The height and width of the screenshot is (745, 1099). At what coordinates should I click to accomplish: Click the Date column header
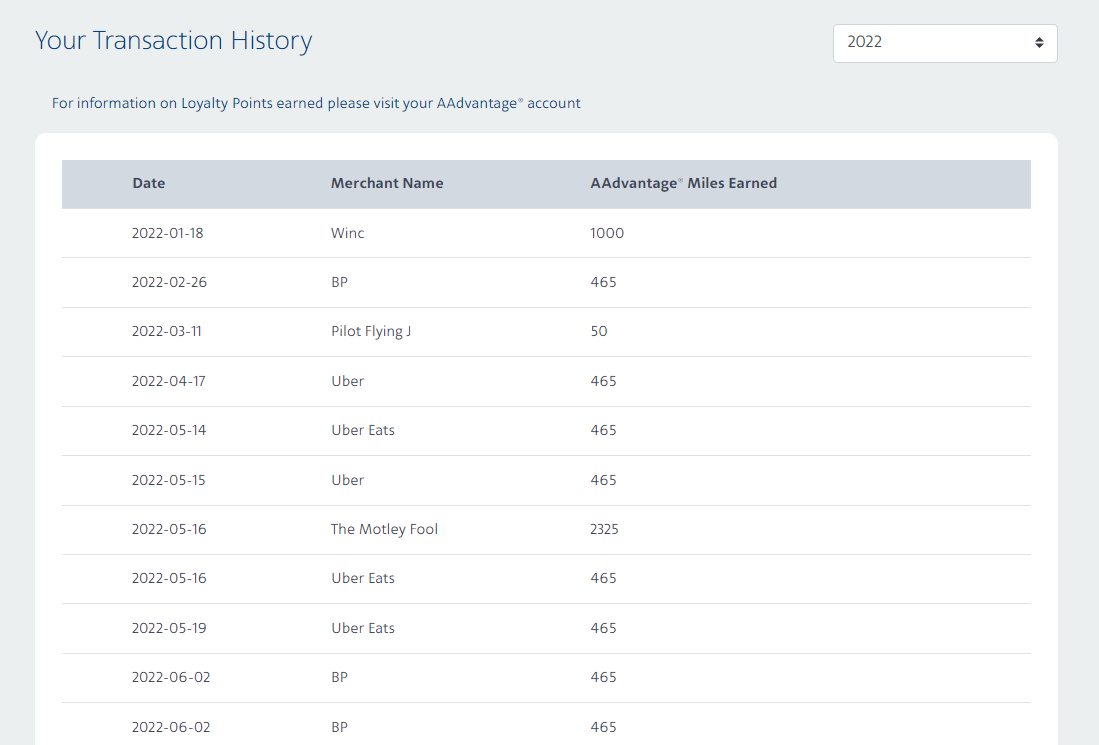pos(149,184)
